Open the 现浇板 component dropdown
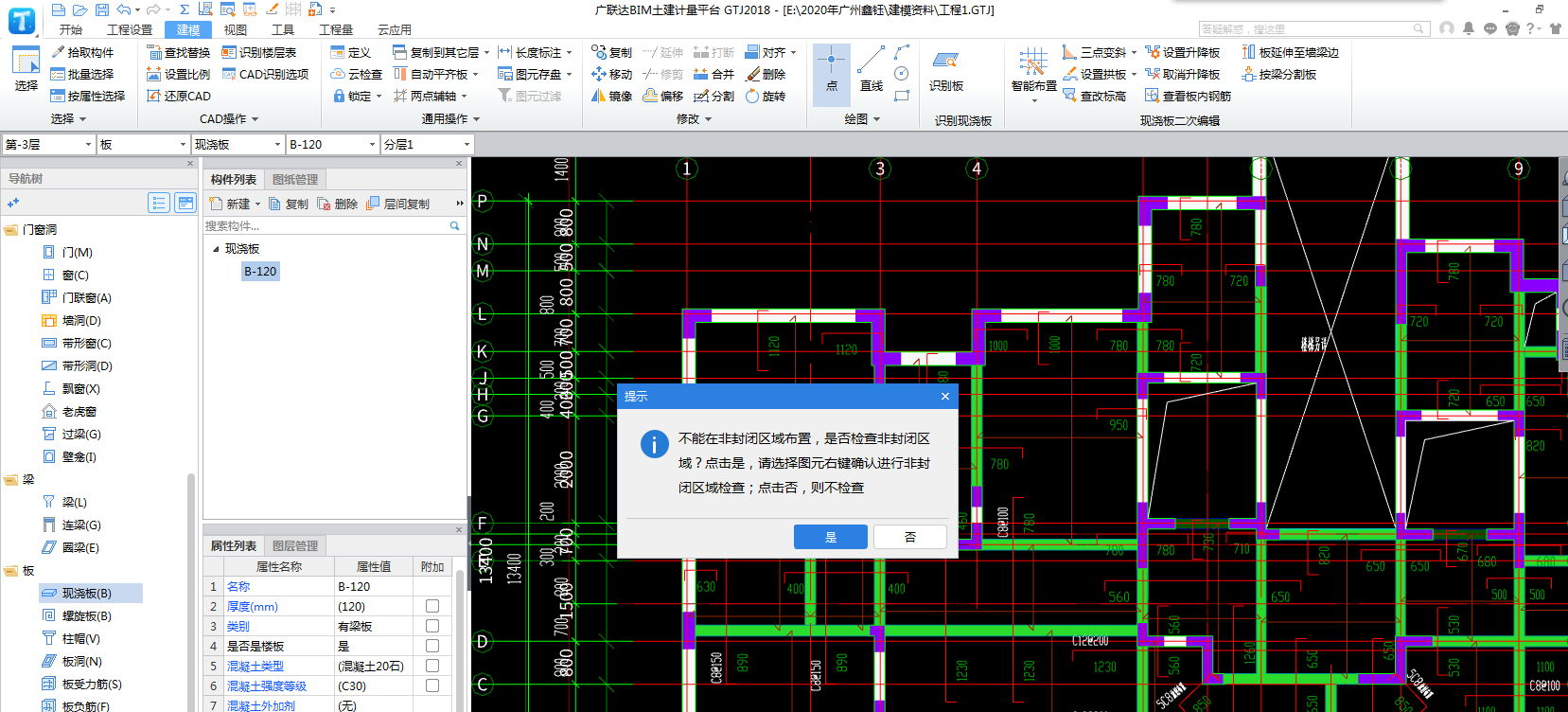Screen dimensions: 1568x712 point(277,145)
